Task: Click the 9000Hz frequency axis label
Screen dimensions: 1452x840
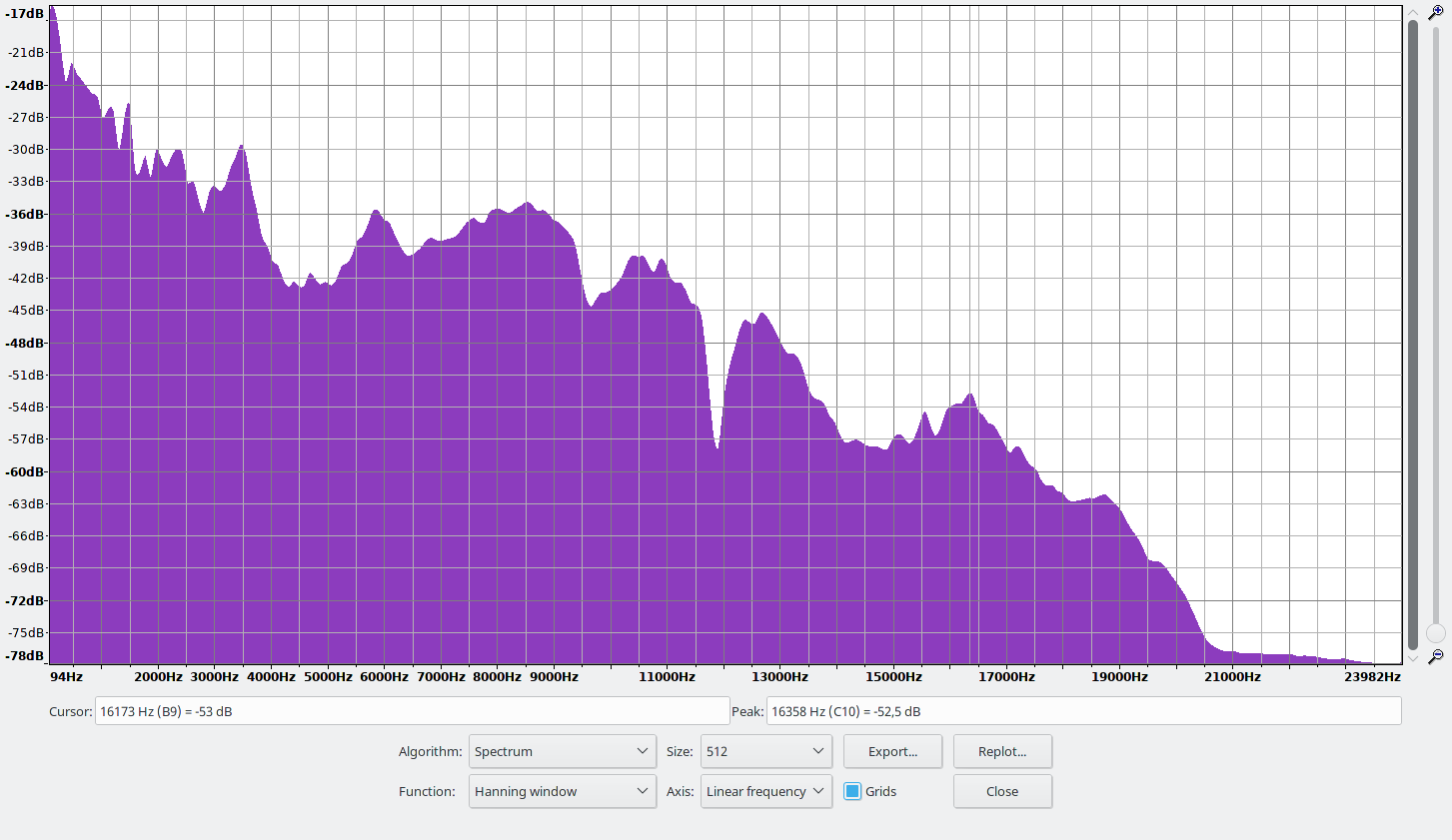Action: pyautogui.click(x=554, y=676)
